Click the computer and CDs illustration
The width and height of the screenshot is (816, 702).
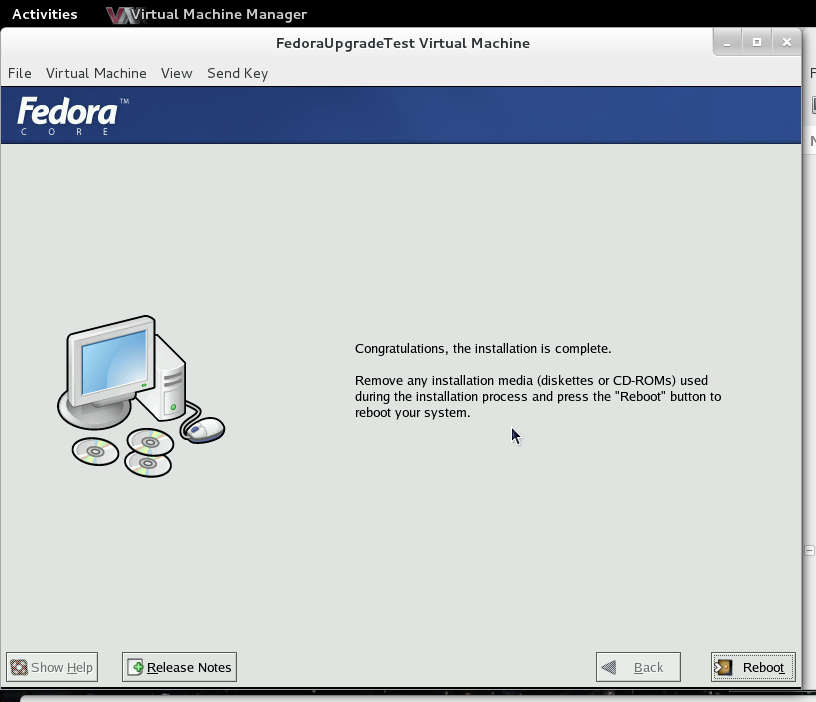point(141,396)
